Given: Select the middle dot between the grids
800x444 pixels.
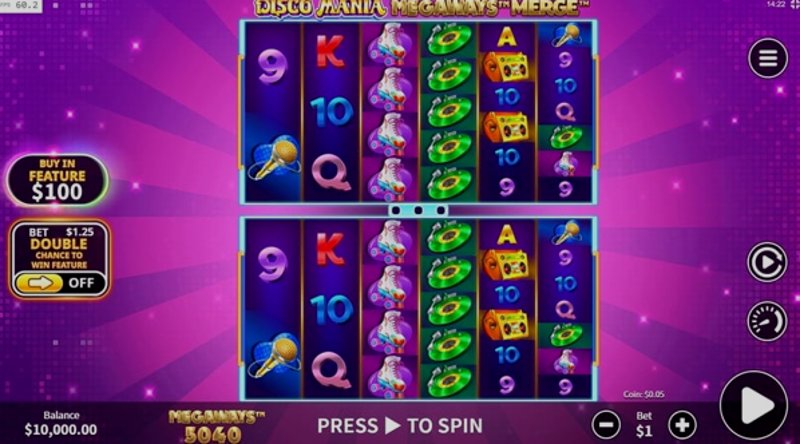Looking at the screenshot, I should point(418,210).
